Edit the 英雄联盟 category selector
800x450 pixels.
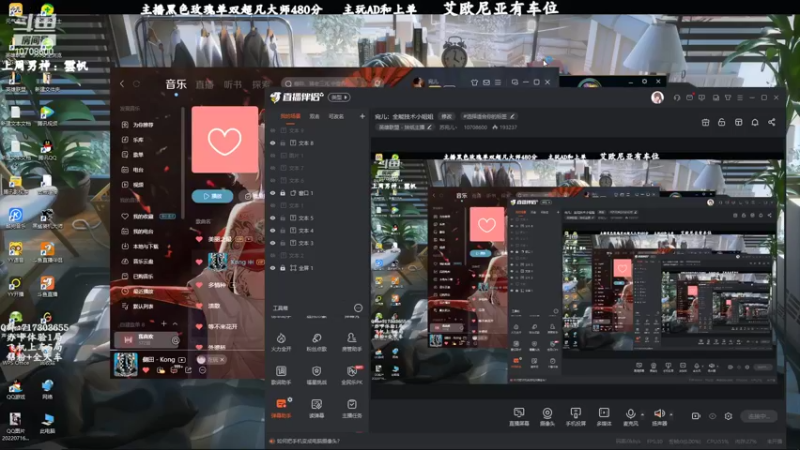pyautogui.click(x=406, y=127)
